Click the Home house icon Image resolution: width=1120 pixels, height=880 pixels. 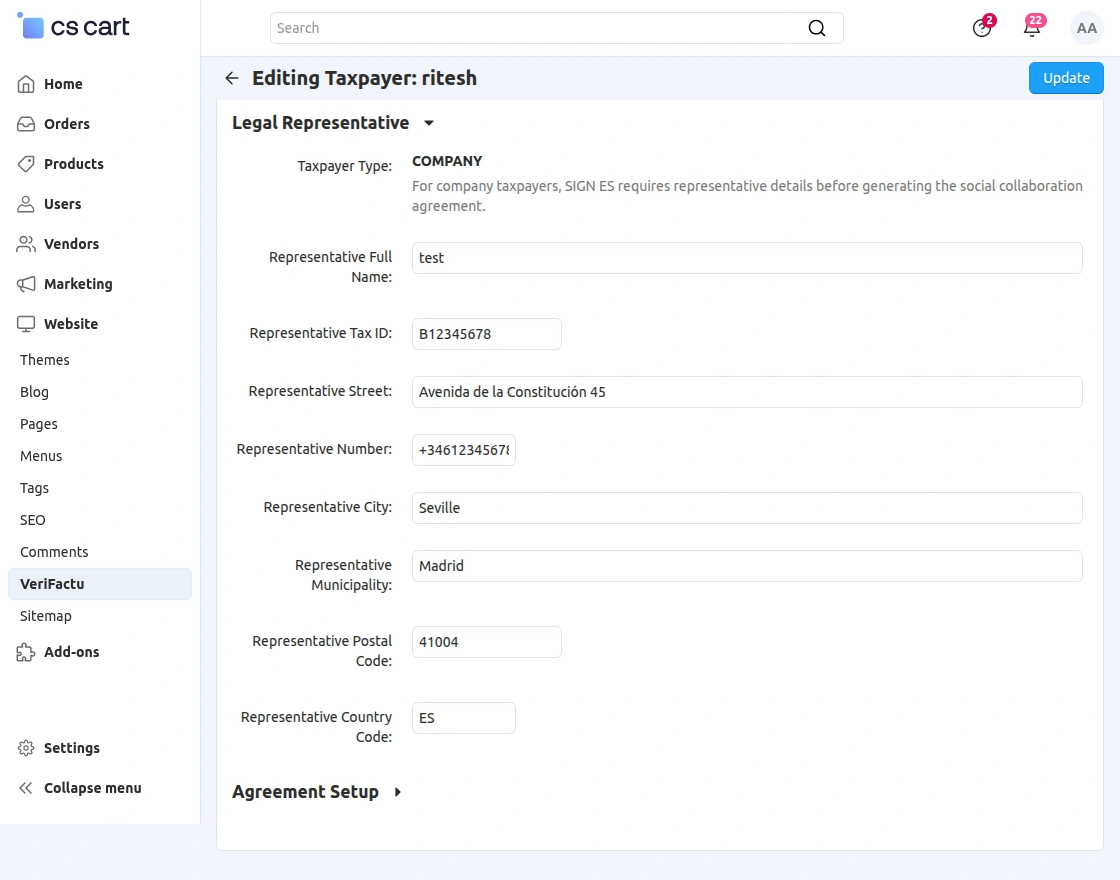pyautogui.click(x=26, y=84)
